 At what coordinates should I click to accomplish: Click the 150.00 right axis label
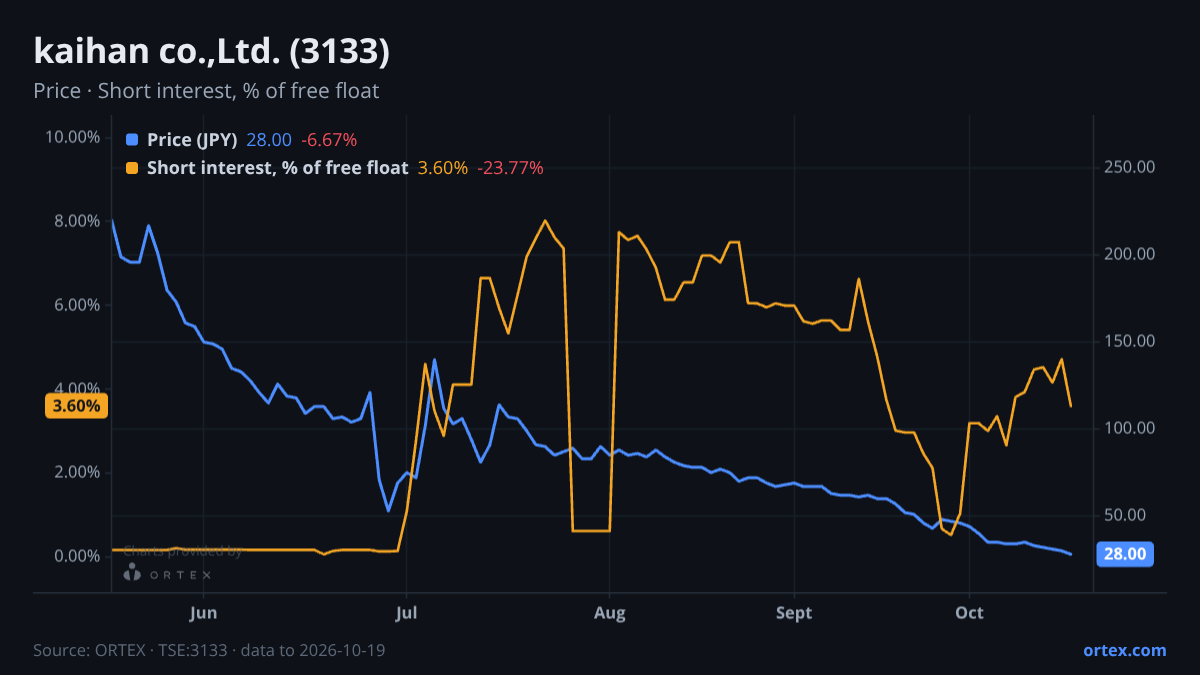[x=1130, y=341]
